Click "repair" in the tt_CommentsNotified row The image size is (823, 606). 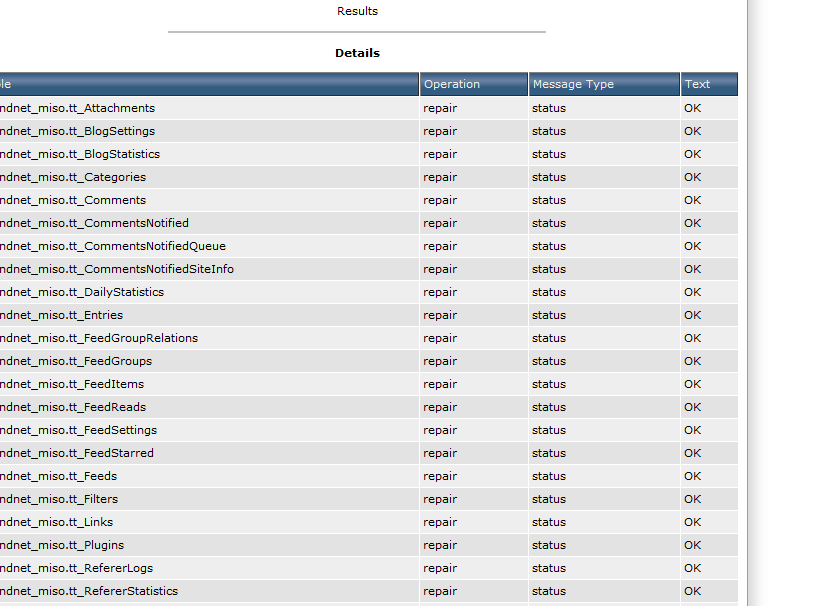(440, 224)
